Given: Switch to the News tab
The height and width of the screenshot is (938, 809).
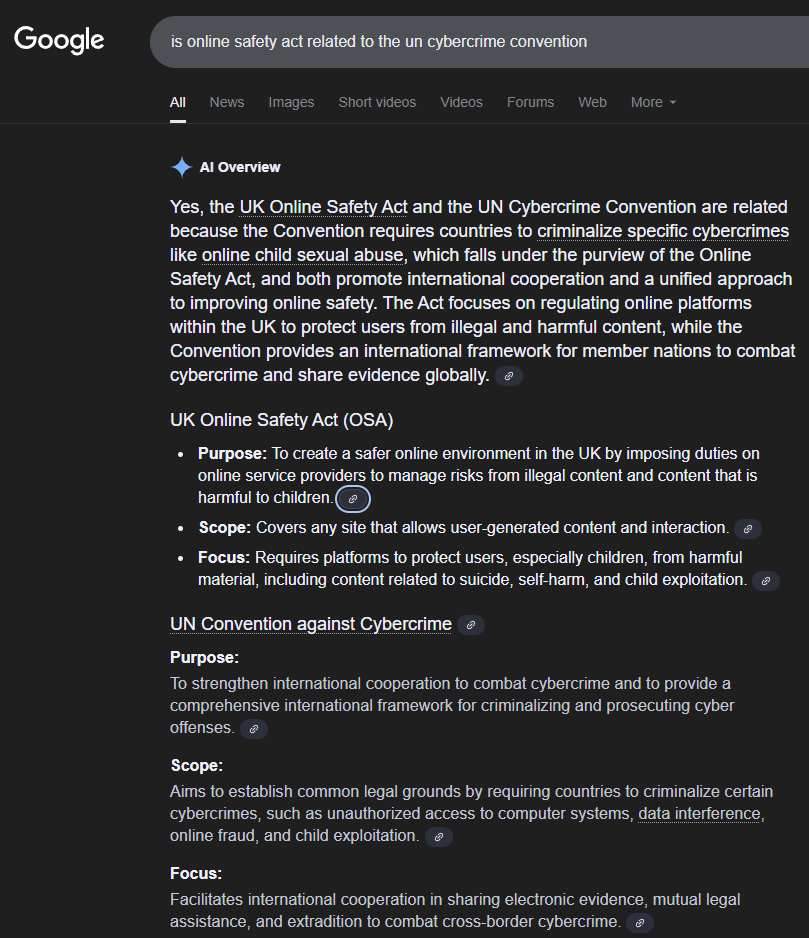Looking at the screenshot, I should 227,102.
